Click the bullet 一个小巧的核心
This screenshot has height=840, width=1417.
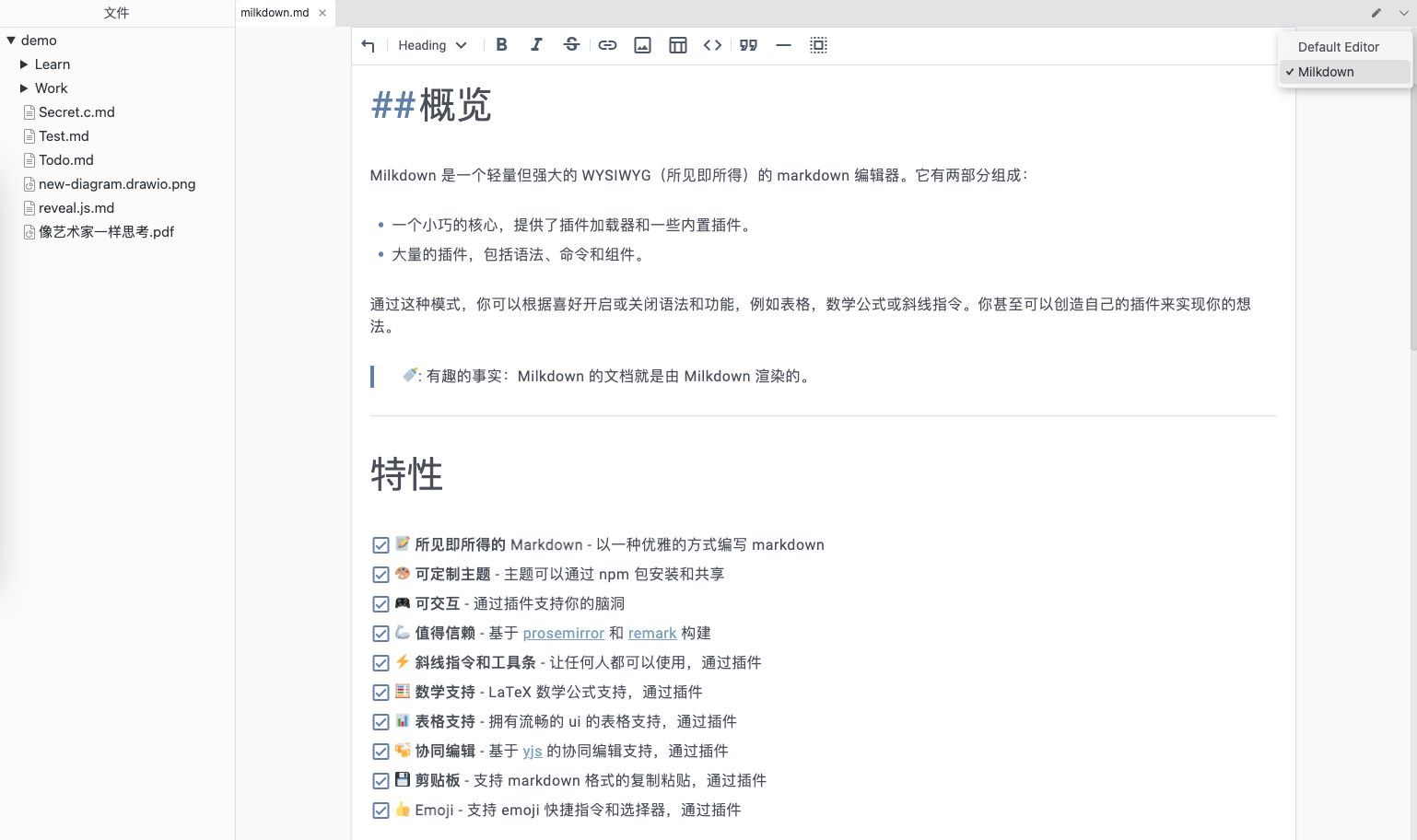click(x=571, y=226)
